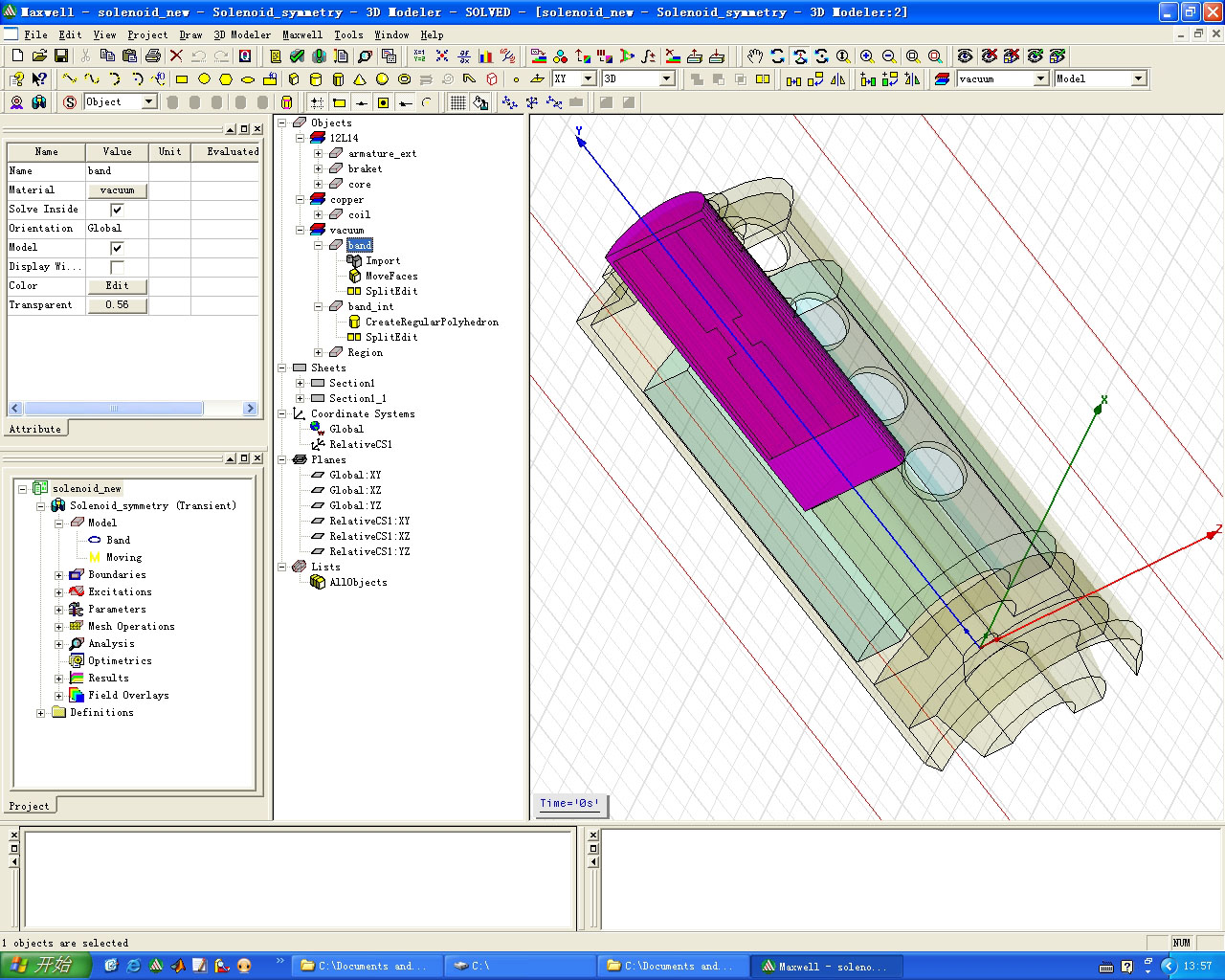1225x980 pixels.
Task: Click the Mirror objects icon
Action: [x=838, y=79]
